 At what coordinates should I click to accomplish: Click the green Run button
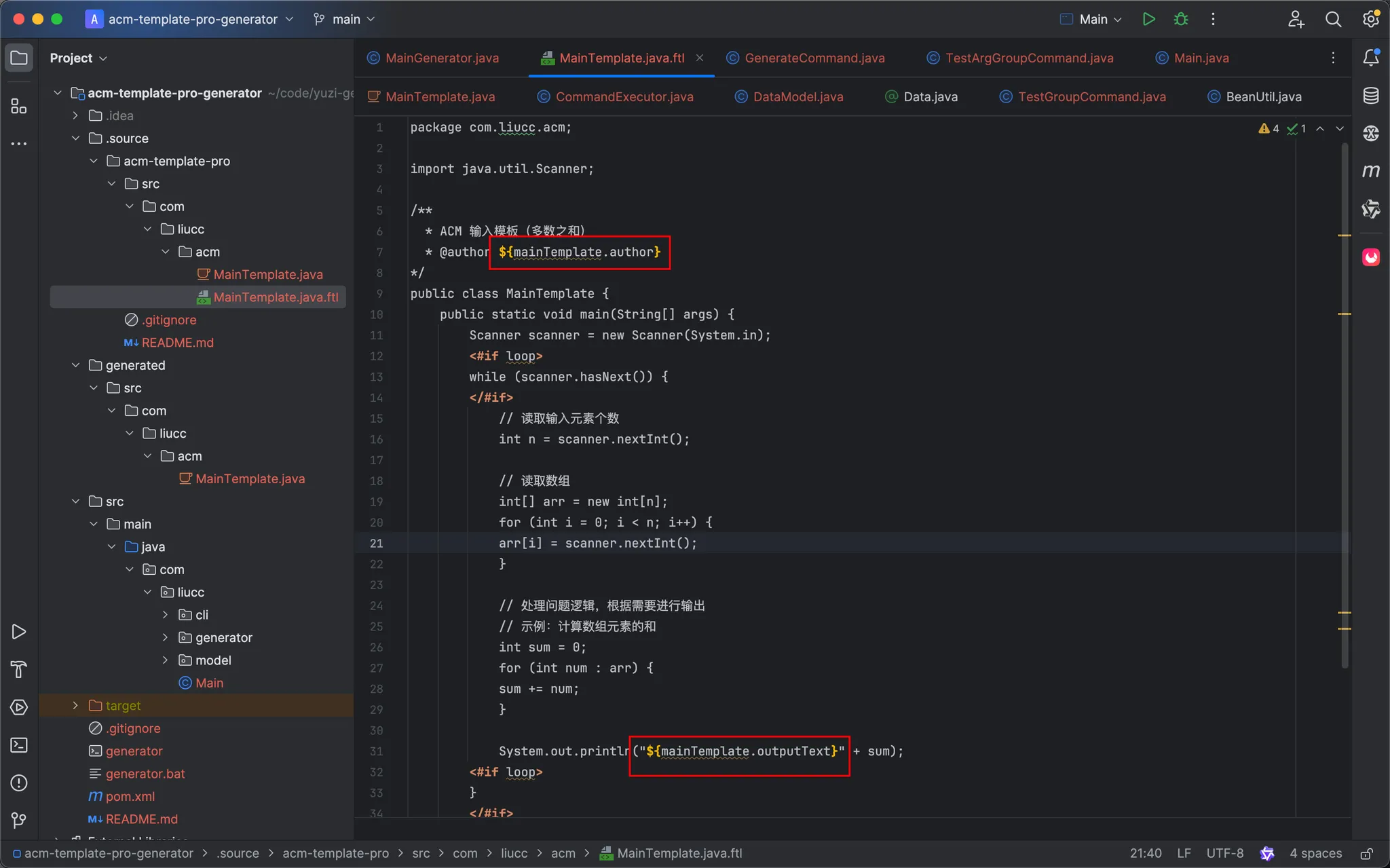coord(1148,19)
